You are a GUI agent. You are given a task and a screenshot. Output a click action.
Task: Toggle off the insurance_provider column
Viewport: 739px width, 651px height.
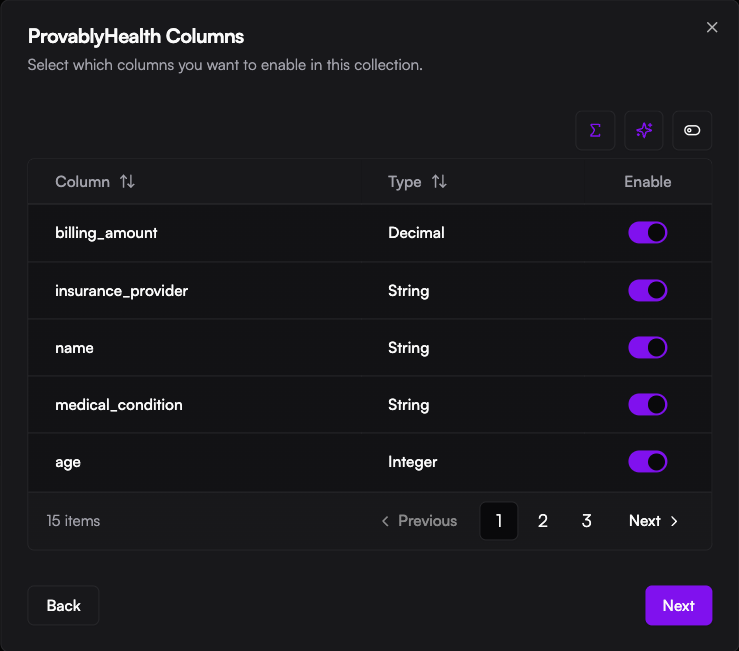tap(647, 291)
